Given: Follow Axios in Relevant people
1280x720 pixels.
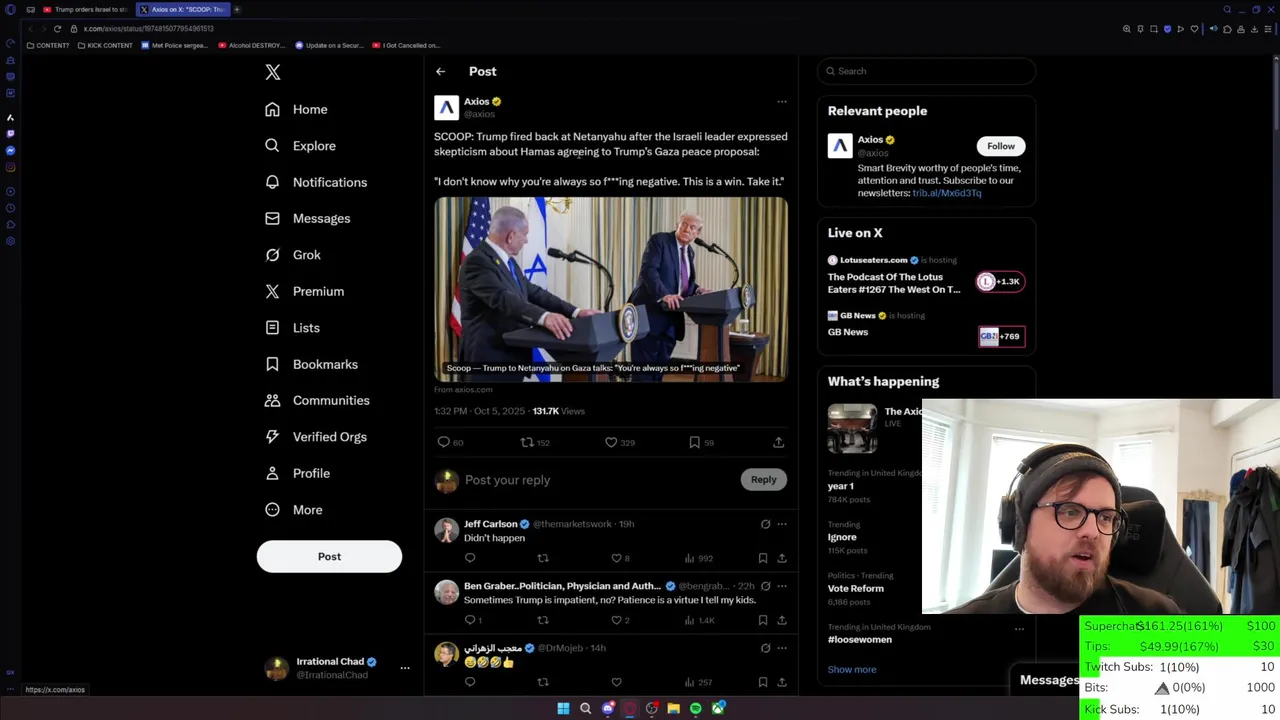Looking at the screenshot, I should pos(1000,146).
